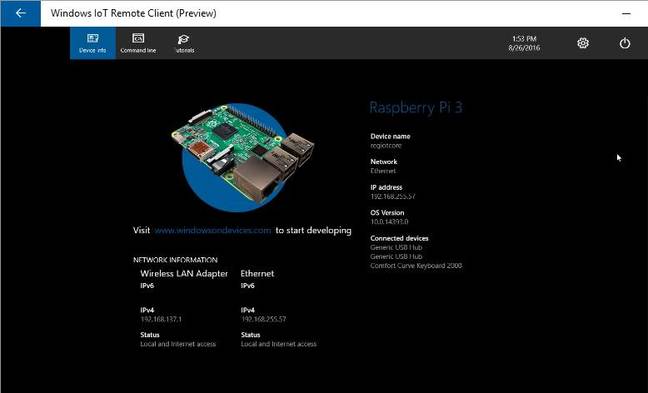Minimize the Remote Client window

click(x=626, y=13)
